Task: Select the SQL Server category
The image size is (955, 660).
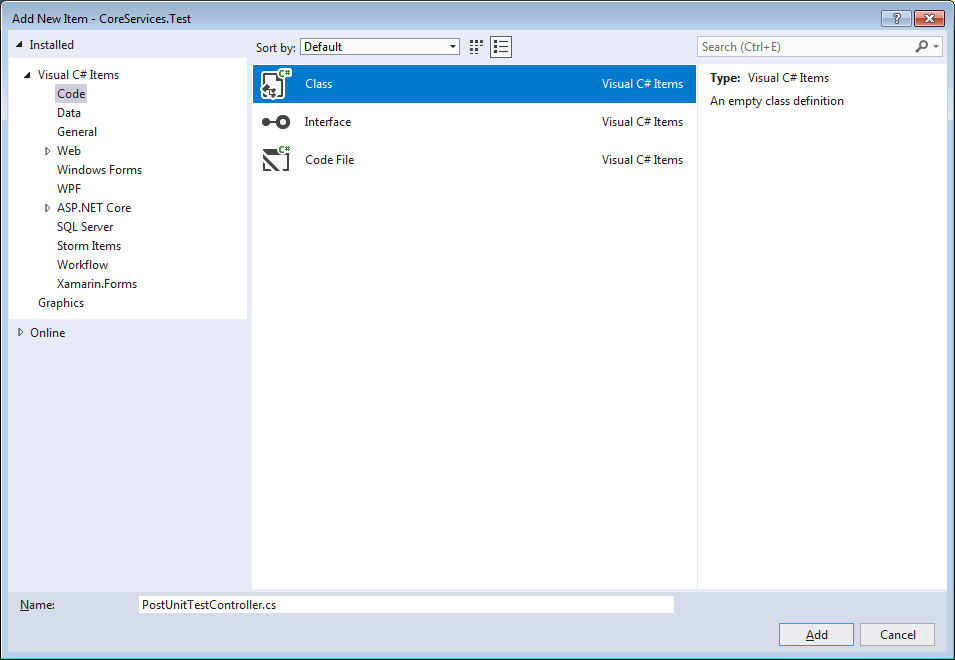Action: (x=85, y=226)
